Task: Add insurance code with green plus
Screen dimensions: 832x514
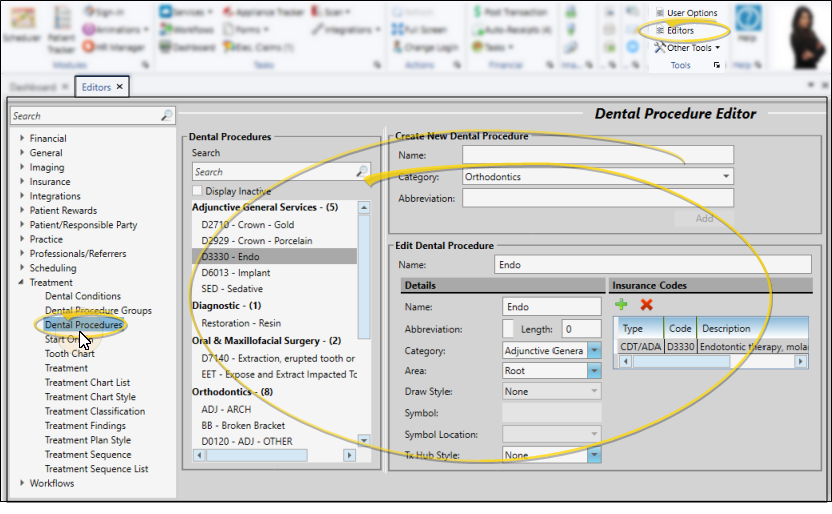Action: coord(621,305)
